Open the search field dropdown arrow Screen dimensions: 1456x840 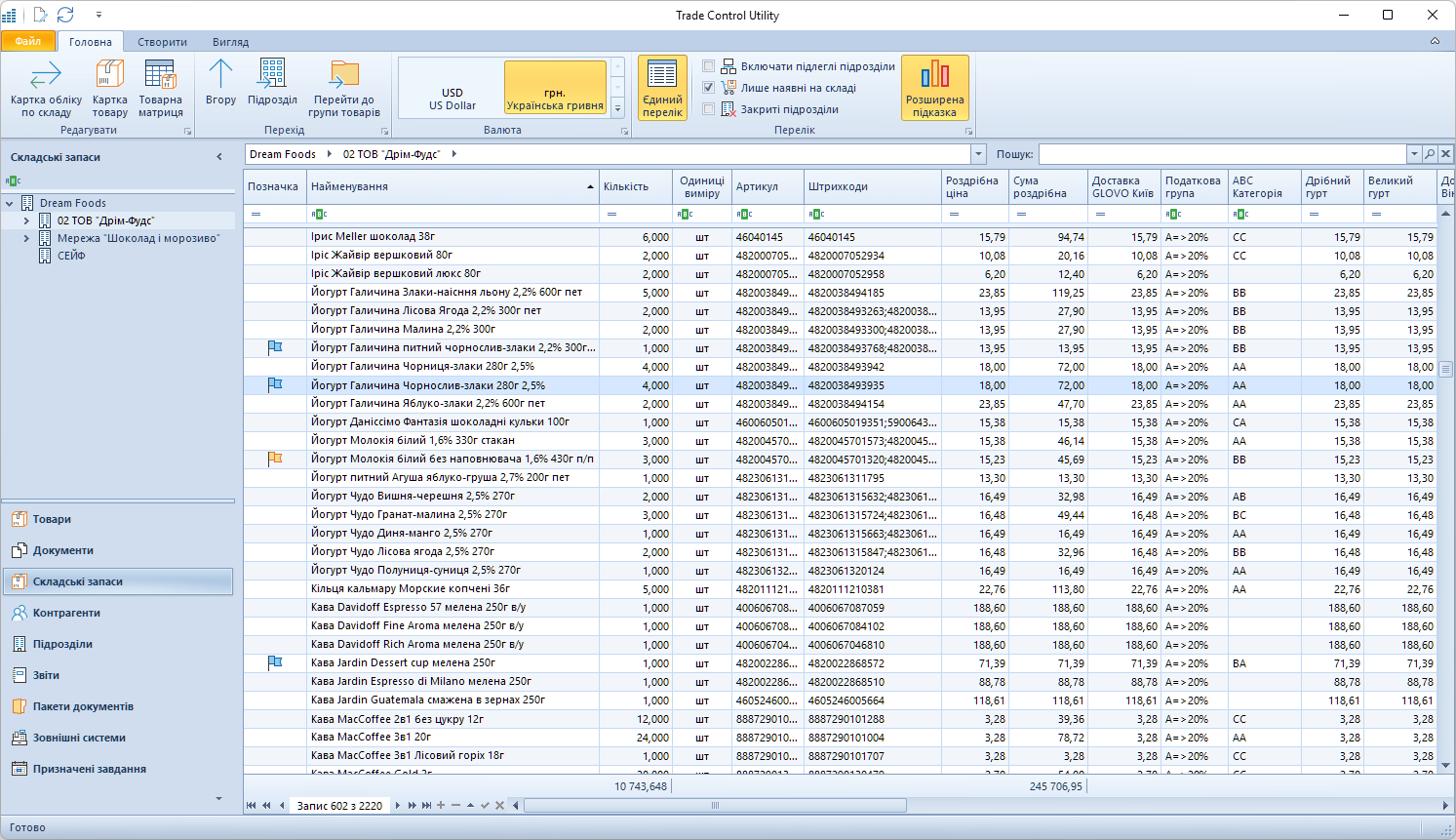click(1413, 154)
